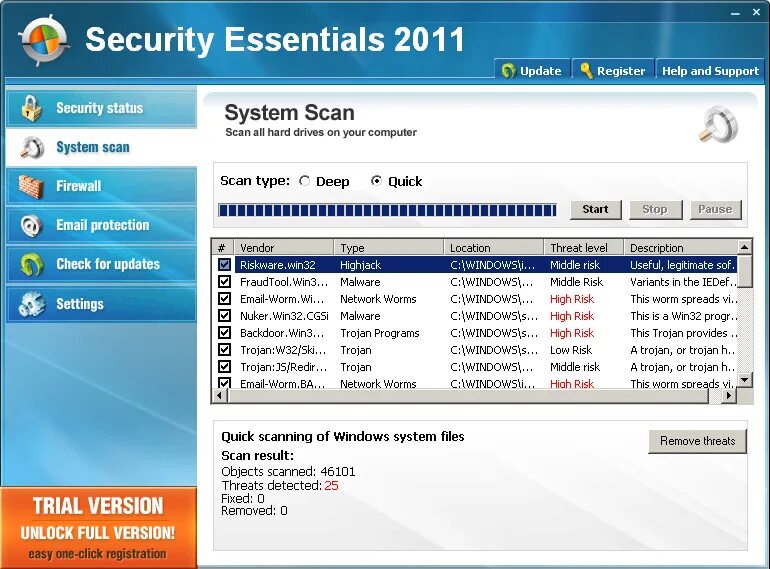Click the Pause scan button
The width and height of the screenshot is (770, 569).
click(715, 210)
